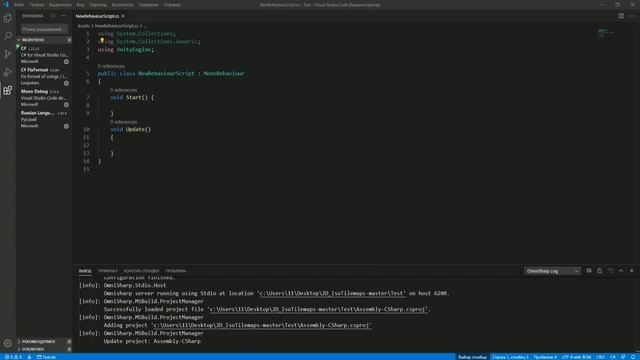Click the lightbulb quick-fix icon on line 2
Viewport: 640px width, 360px height.
101,41
